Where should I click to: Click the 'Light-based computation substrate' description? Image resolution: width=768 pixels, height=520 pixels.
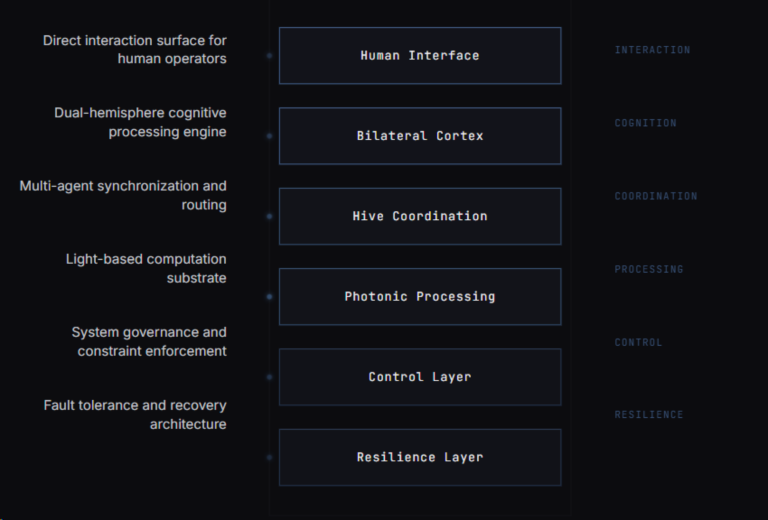point(146,268)
